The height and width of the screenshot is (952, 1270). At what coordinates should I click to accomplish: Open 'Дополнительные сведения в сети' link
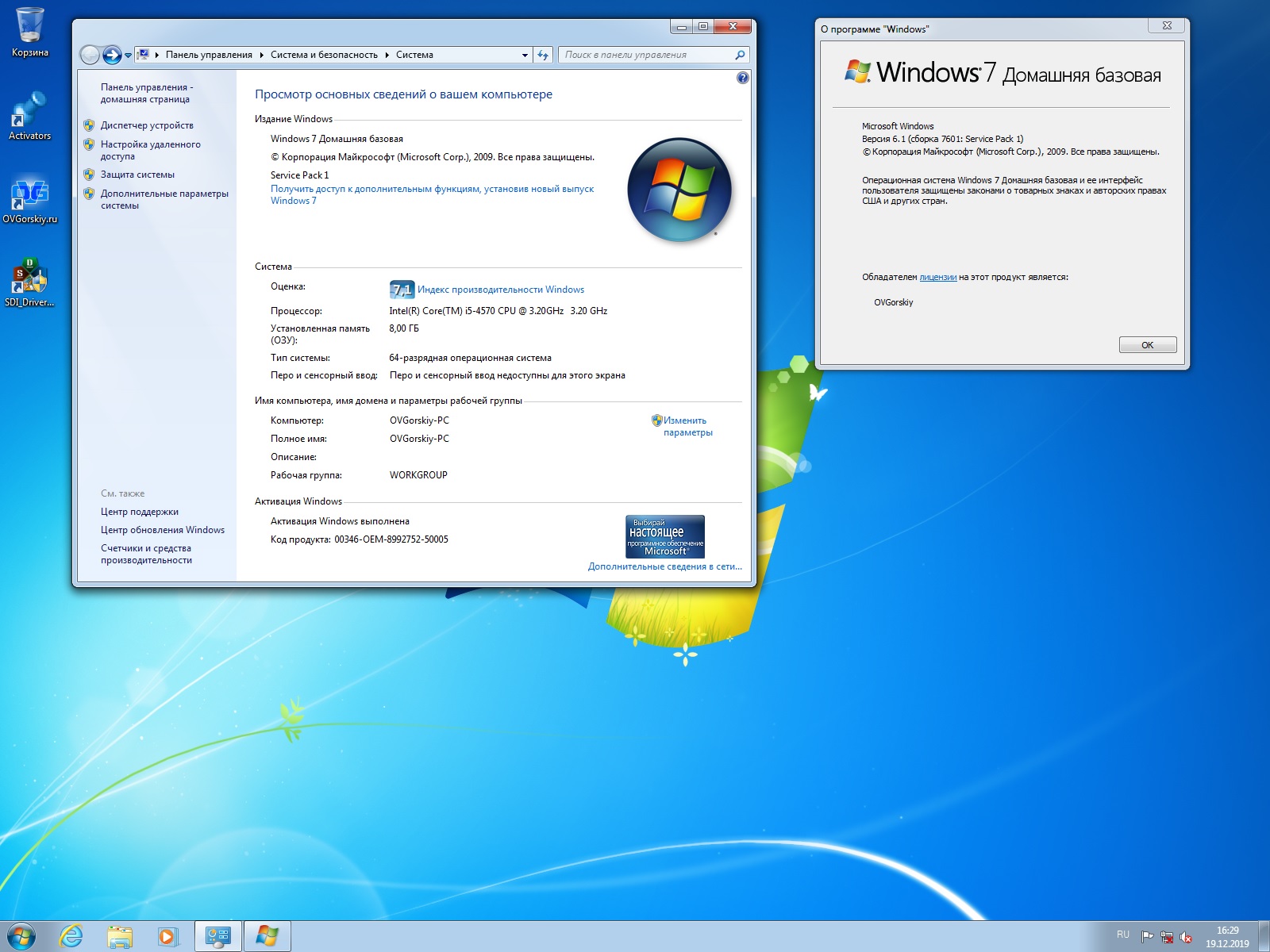click(x=665, y=566)
